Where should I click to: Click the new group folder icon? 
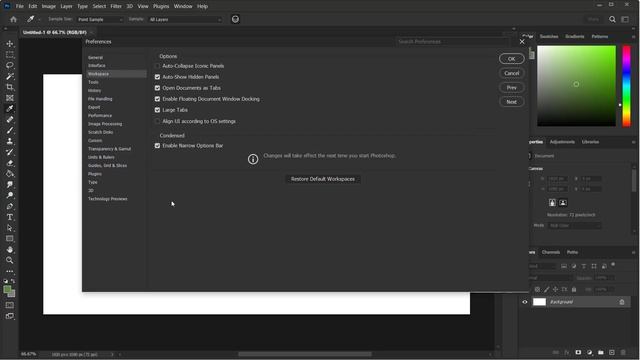coord(601,352)
